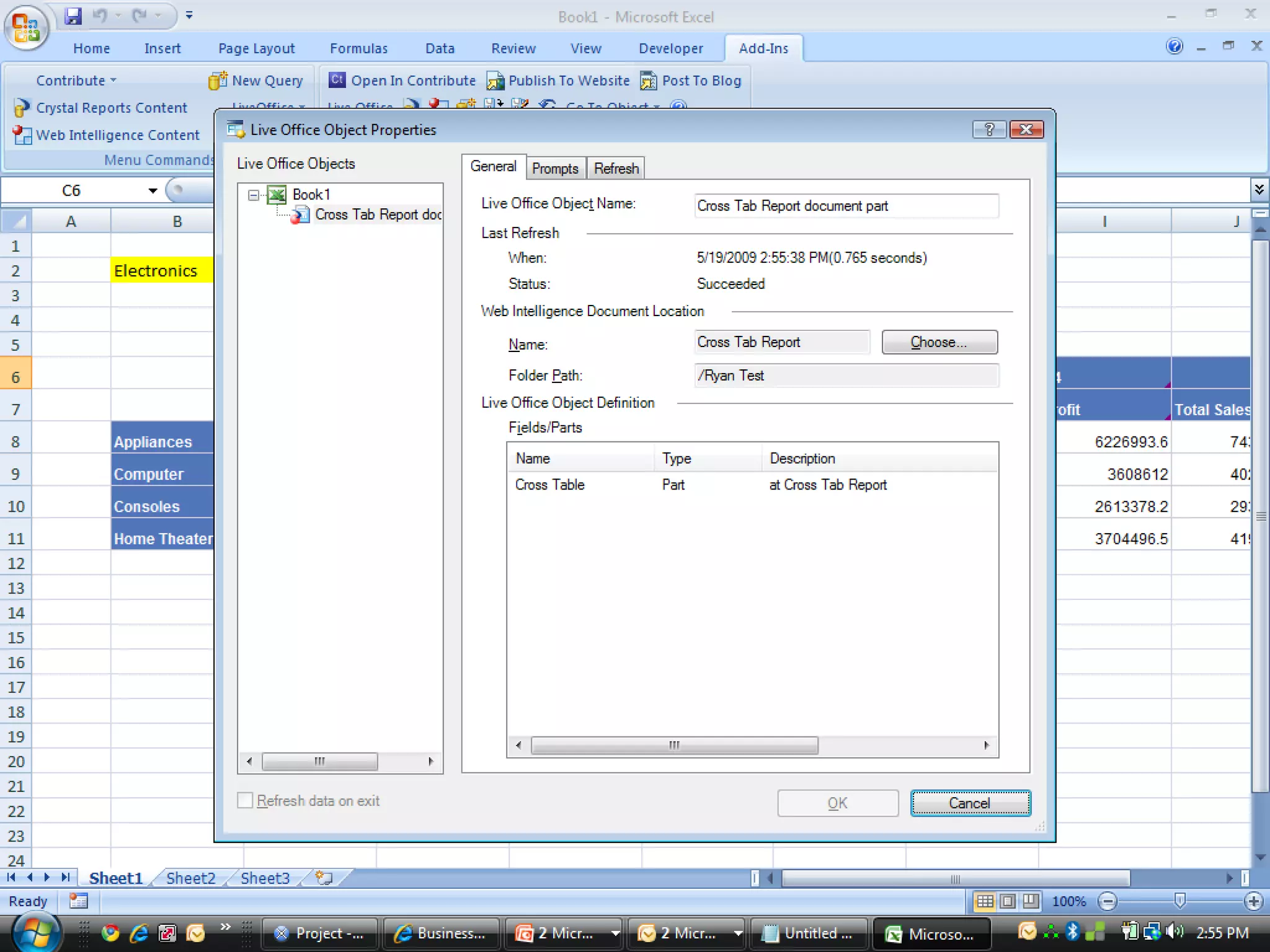This screenshot has height=952, width=1270.
Task: Select Cross Tab Report doc tree item
Action: [378, 214]
